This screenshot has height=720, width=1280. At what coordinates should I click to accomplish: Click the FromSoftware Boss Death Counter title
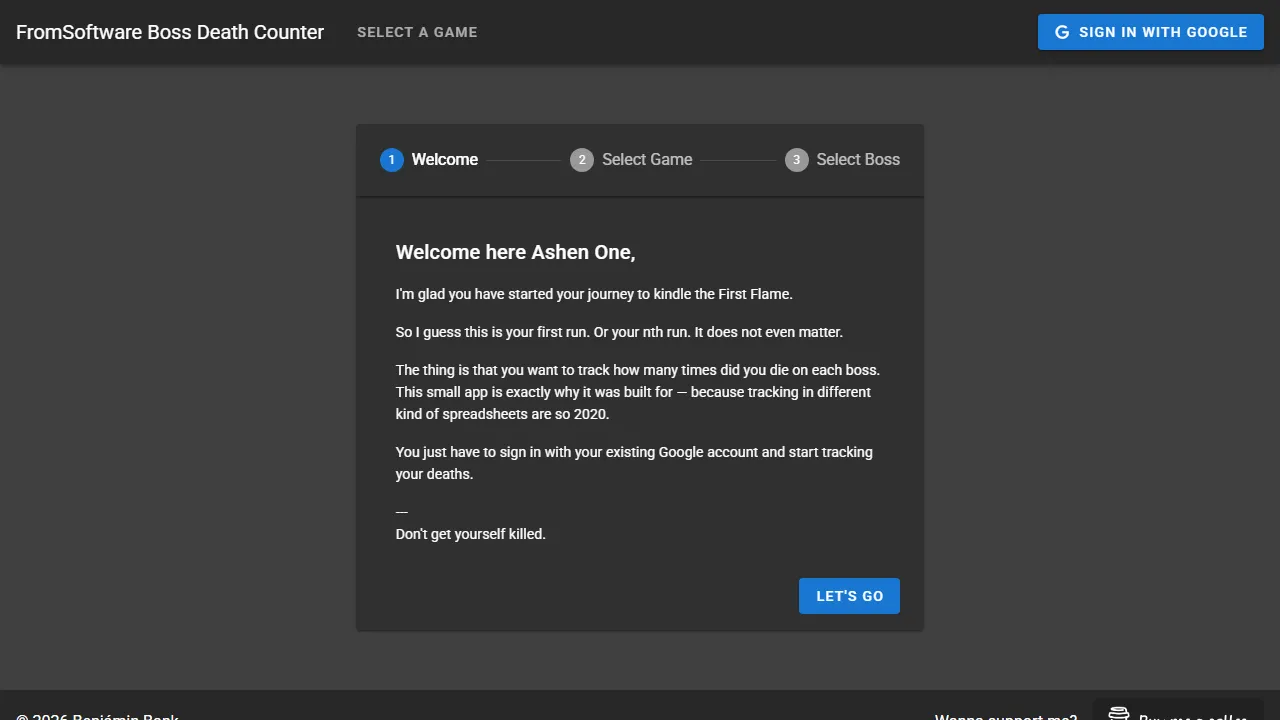(170, 32)
